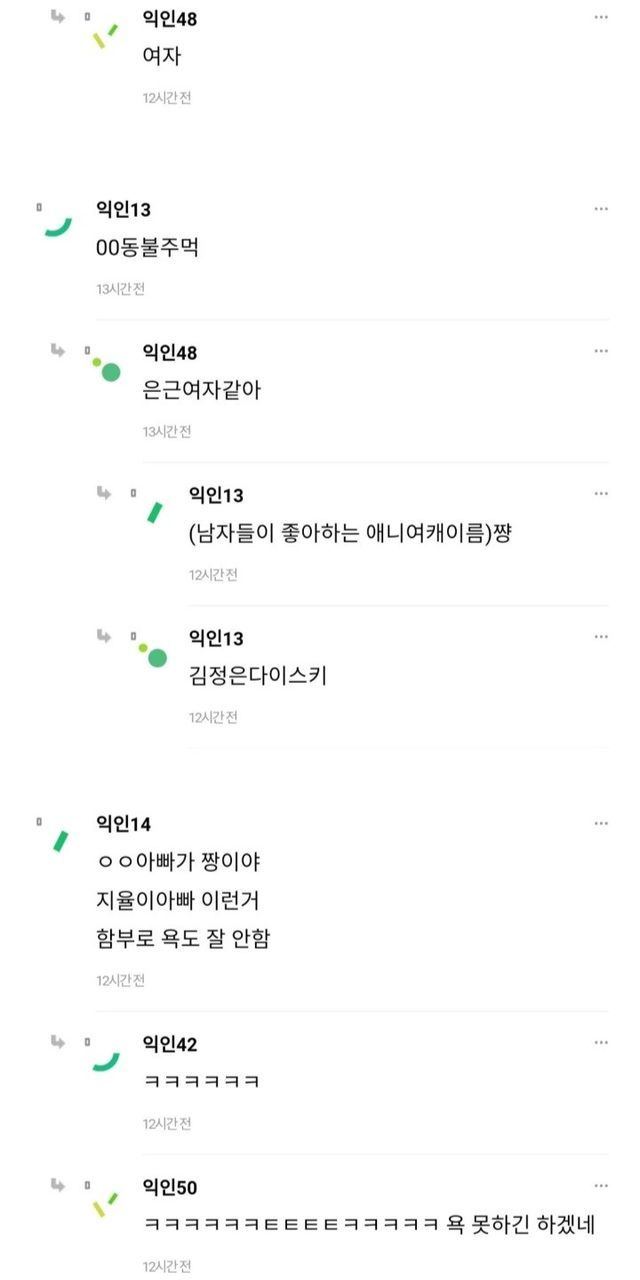The image size is (640, 1280).
Task: Click the comment text '김정은다이스키'
Action: (257, 676)
